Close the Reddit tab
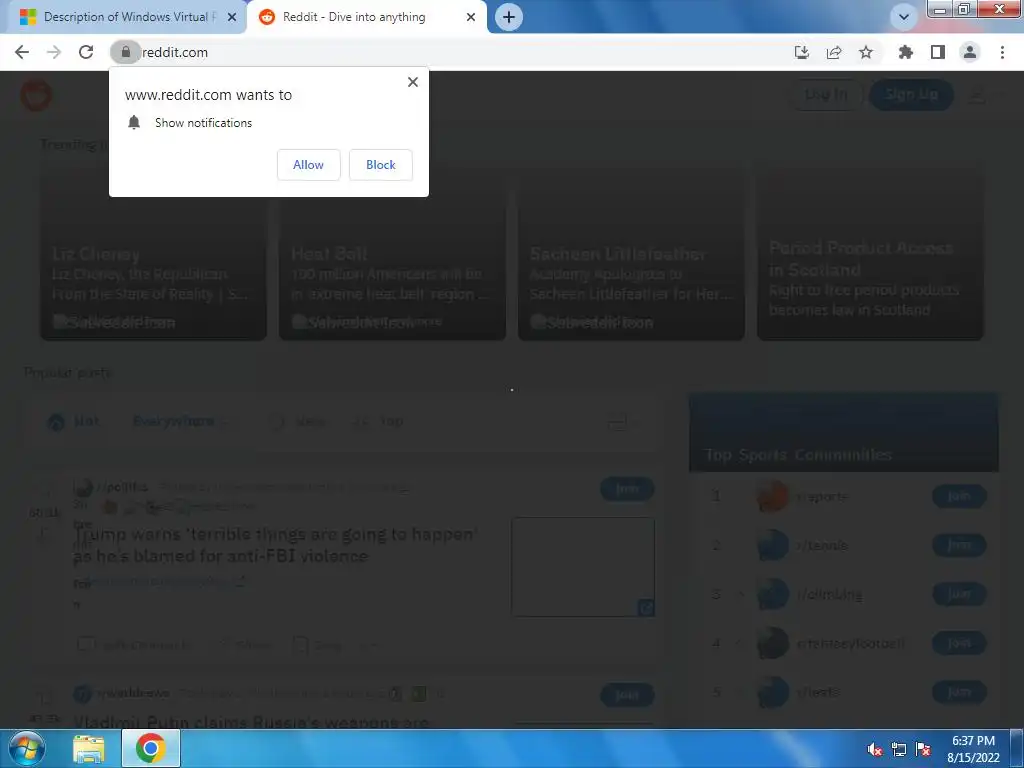The height and width of the screenshot is (768, 1024). [x=471, y=17]
